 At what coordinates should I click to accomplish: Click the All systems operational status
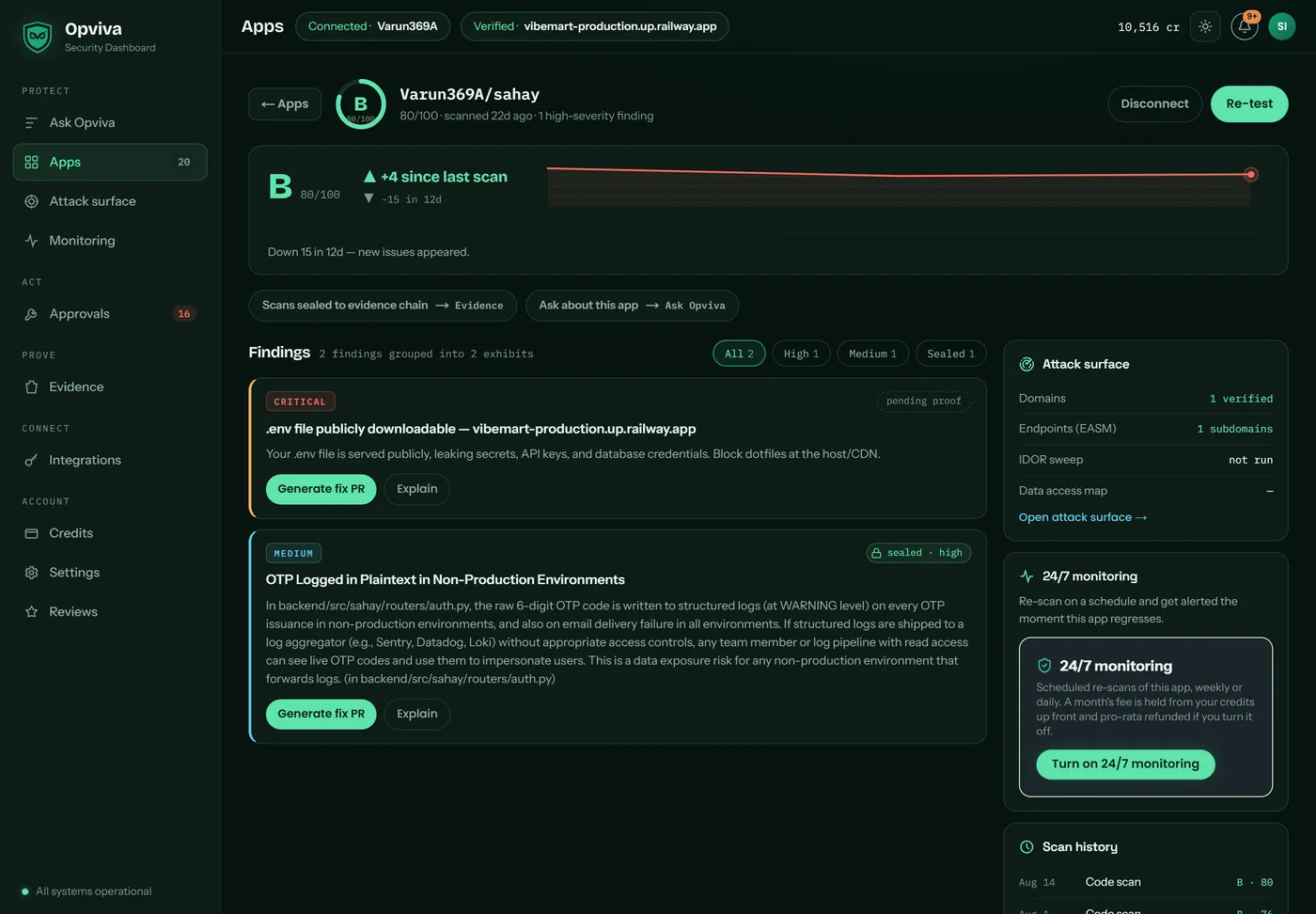pyautogui.click(x=86, y=891)
